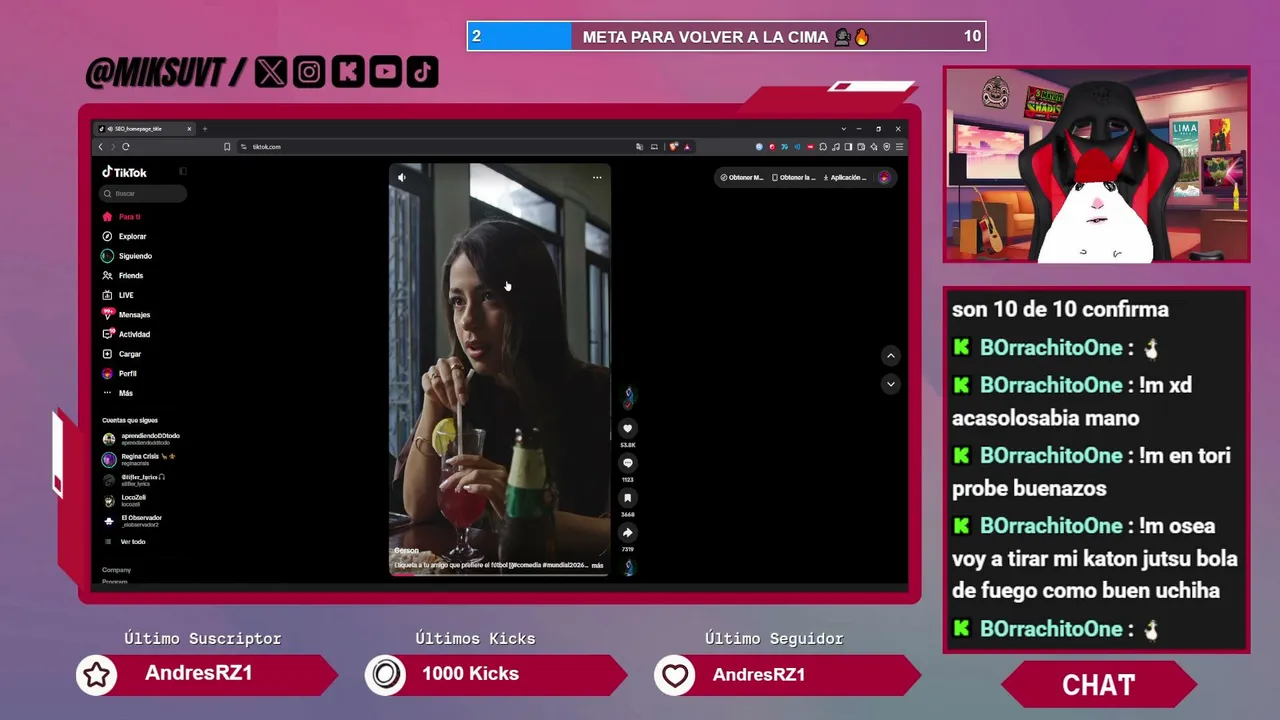1280x720 pixels.
Task: Click the 'META PARA VOLVER A LA CIMA' goal bar
Action: pyautogui.click(x=726, y=37)
